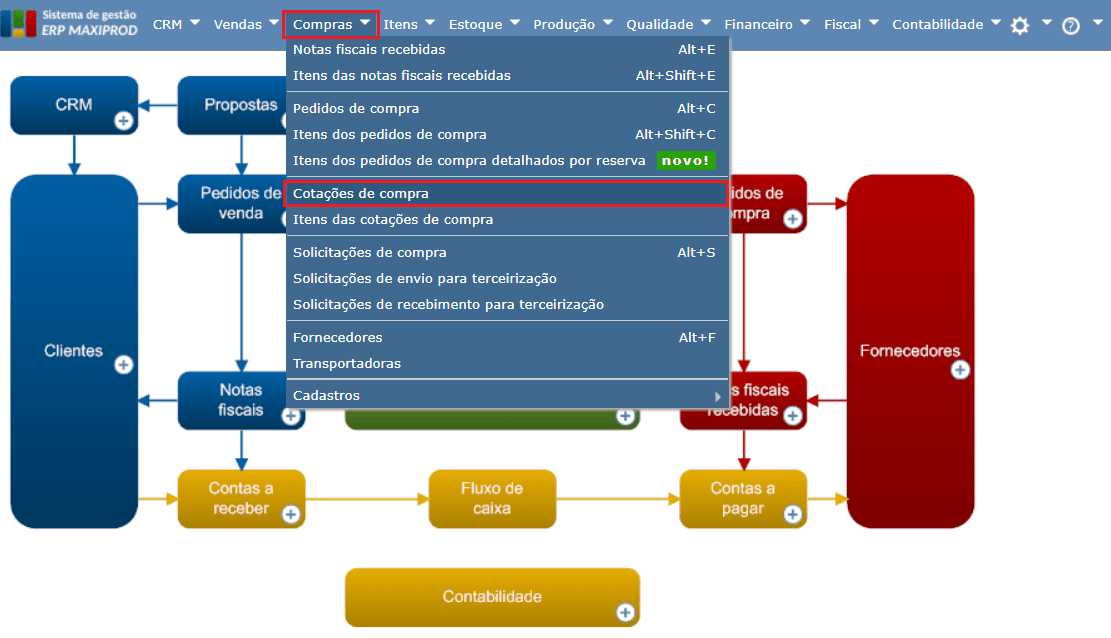Open the help question mark icon
This screenshot has height=638, width=1111.
tap(1071, 26)
